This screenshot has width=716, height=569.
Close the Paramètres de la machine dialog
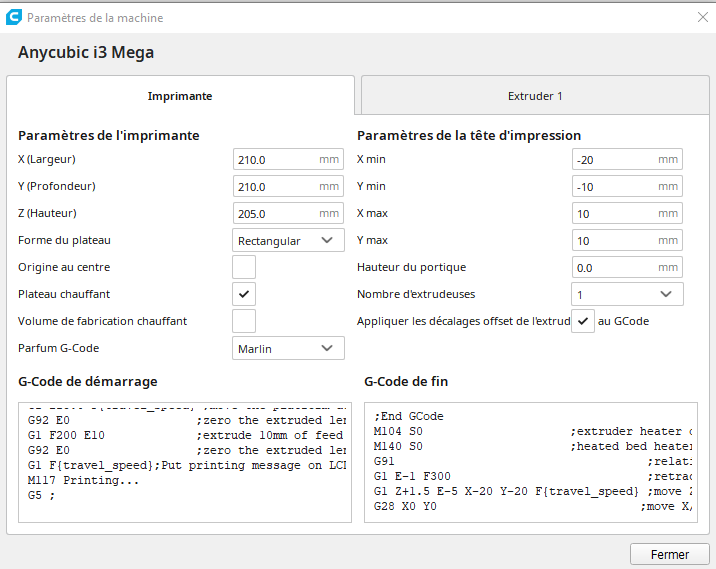pos(703,17)
